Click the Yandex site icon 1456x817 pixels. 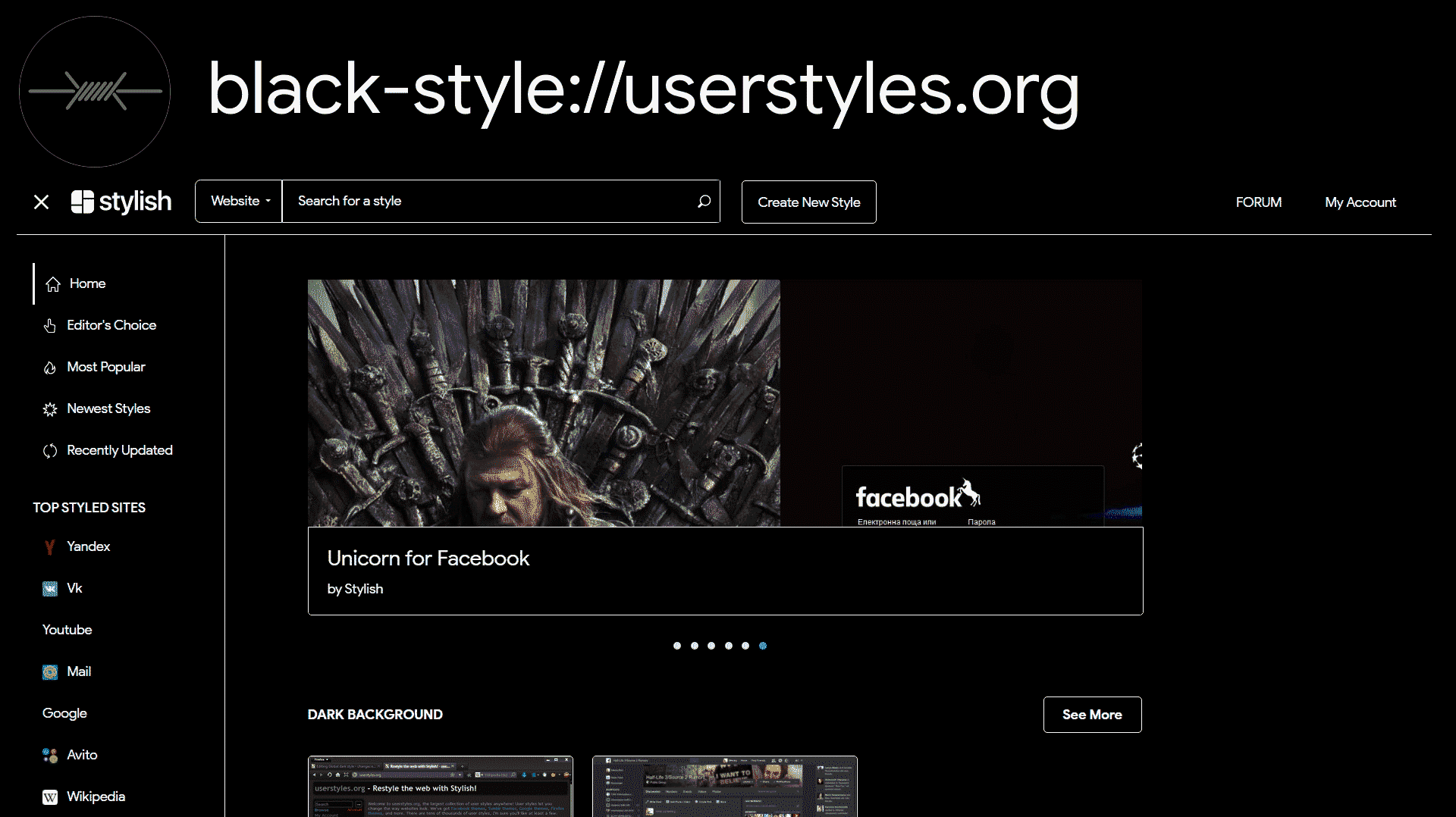pos(50,547)
